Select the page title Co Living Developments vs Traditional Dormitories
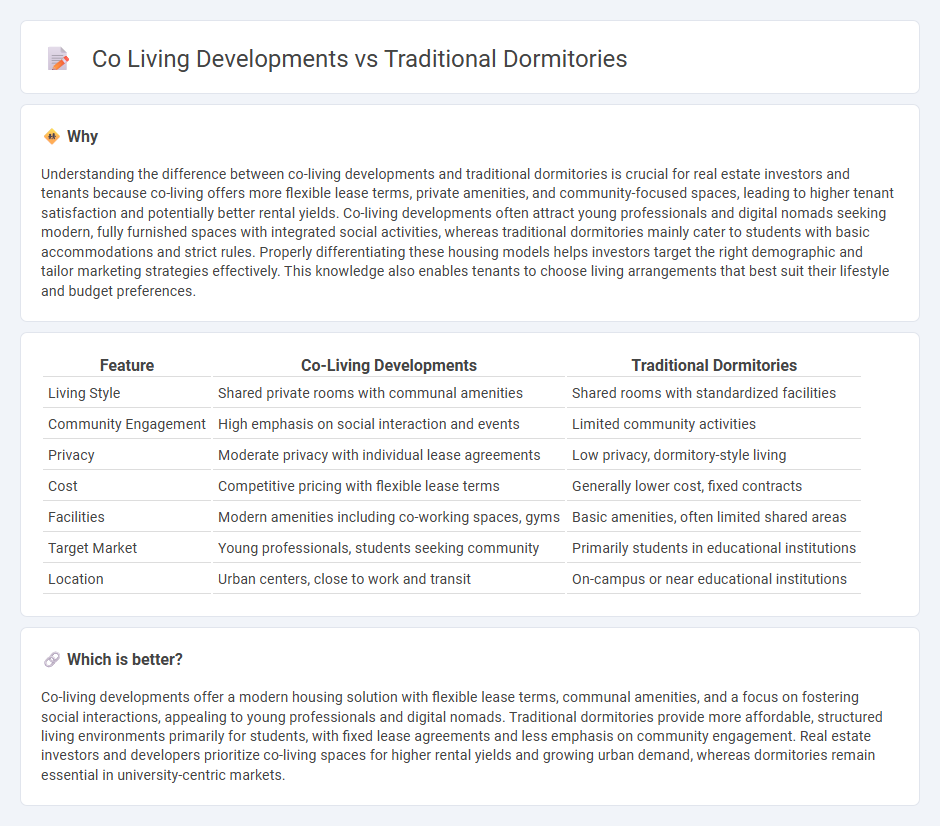Viewport: 940px width, 826px height. pyautogui.click(x=359, y=59)
